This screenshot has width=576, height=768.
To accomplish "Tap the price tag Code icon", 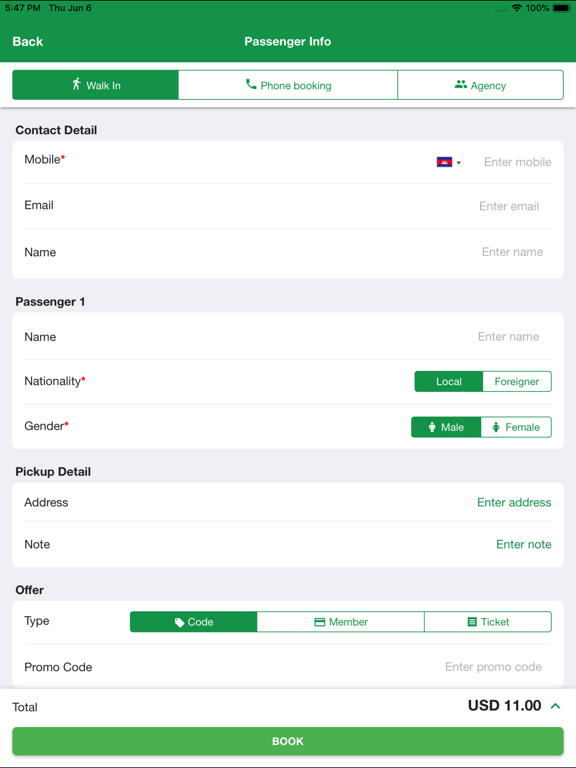I will pos(179,622).
